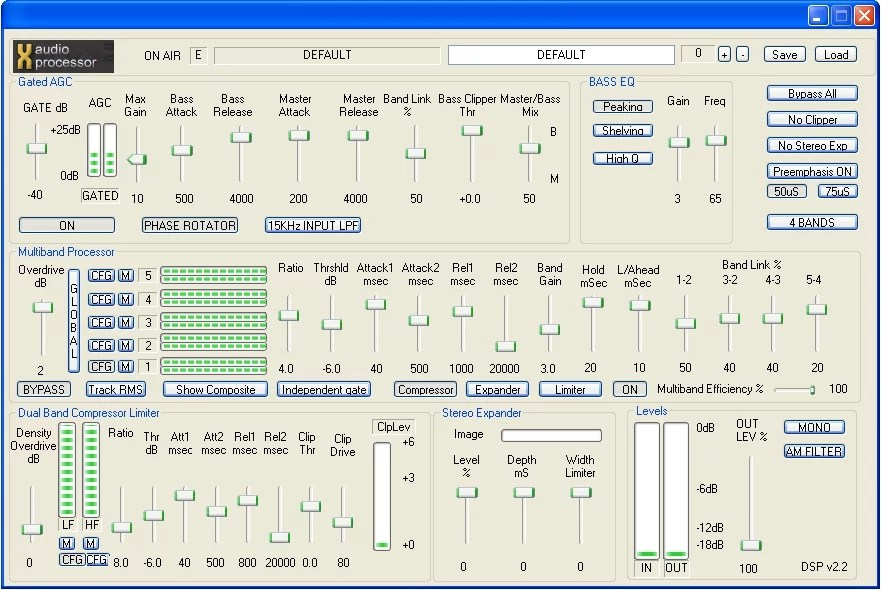
Task: Click the minus preset decrement button
Action: pyautogui.click(x=742, y=55)
